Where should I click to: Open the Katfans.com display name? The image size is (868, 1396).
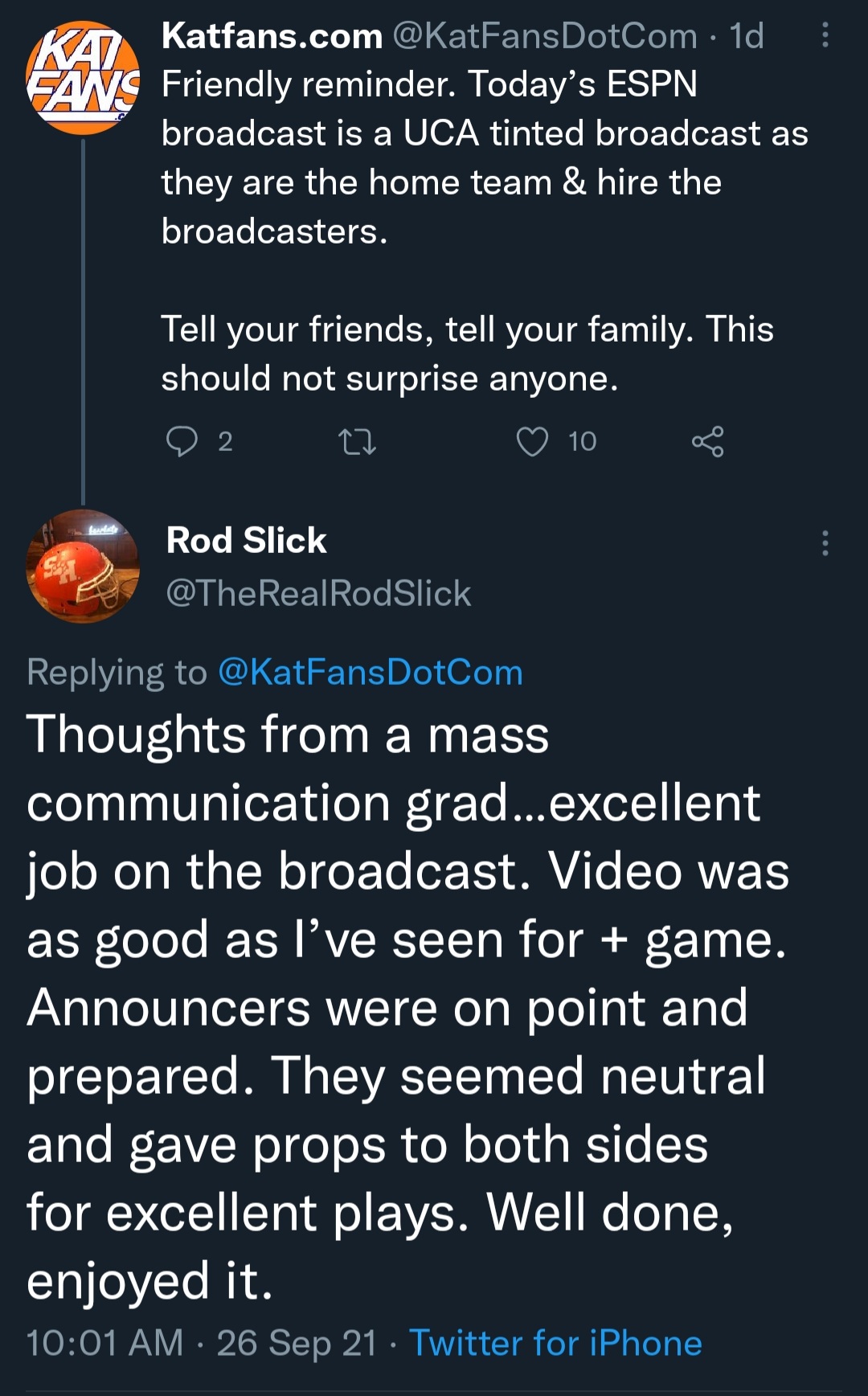pyautogui.click(x=272, y=36)
